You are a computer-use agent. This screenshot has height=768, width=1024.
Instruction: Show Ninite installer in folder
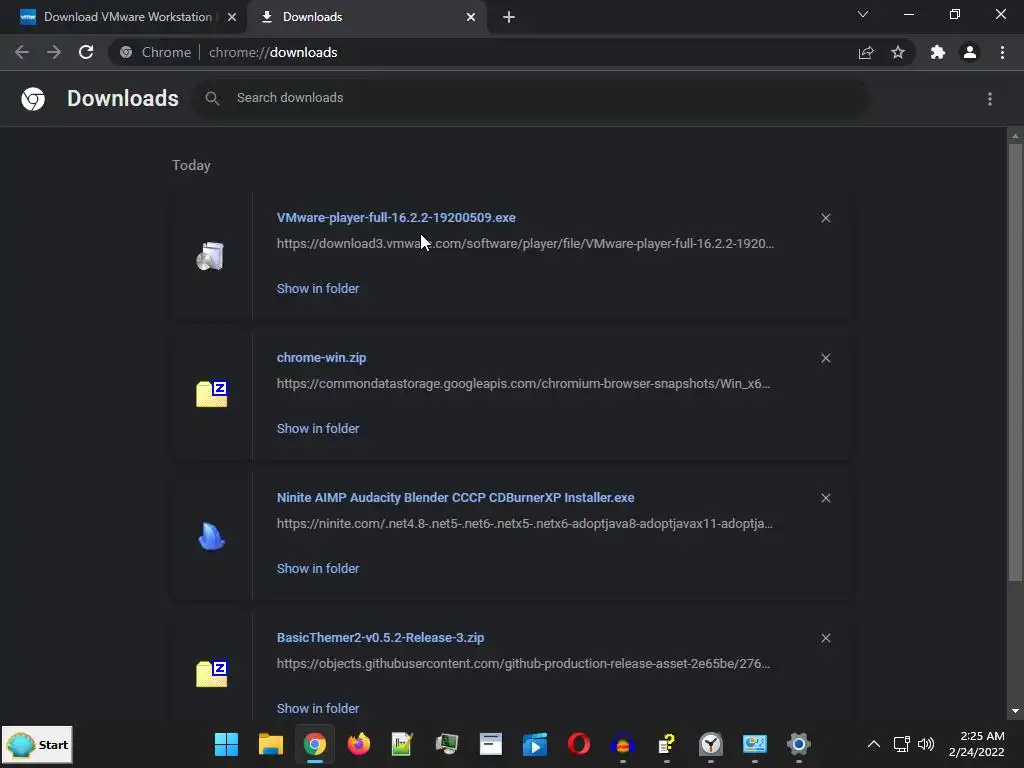coord(317,568)
